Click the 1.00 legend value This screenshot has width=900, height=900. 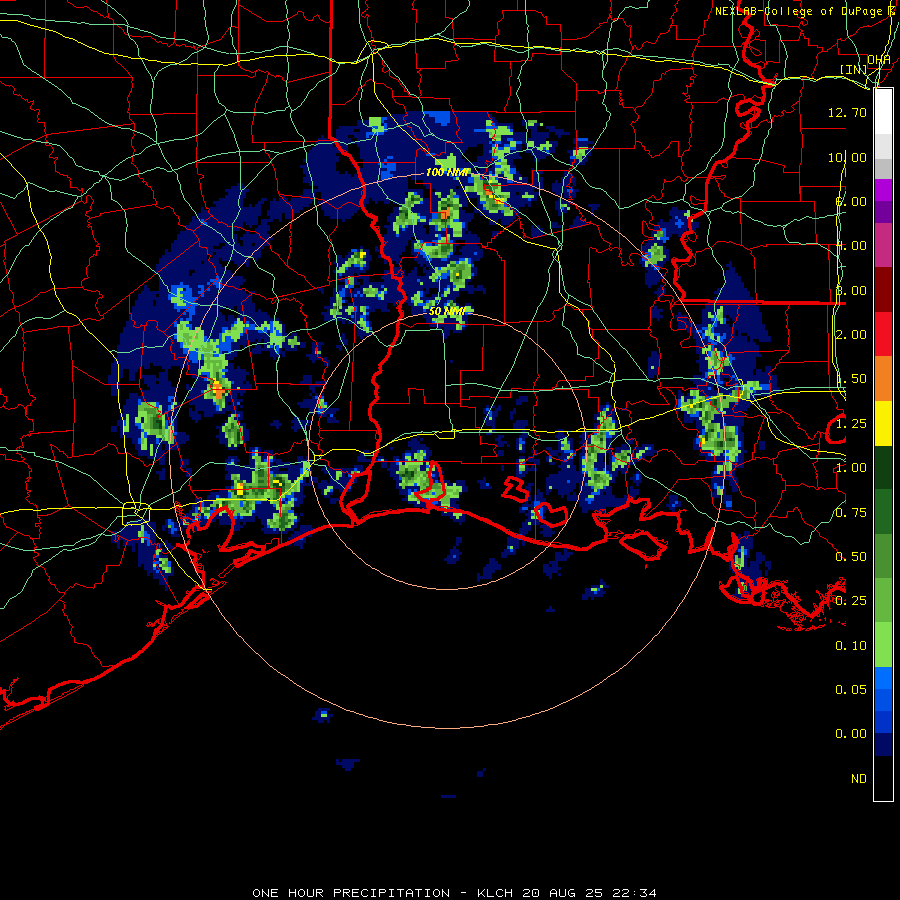pyautogui.click(x=851, y=468)
